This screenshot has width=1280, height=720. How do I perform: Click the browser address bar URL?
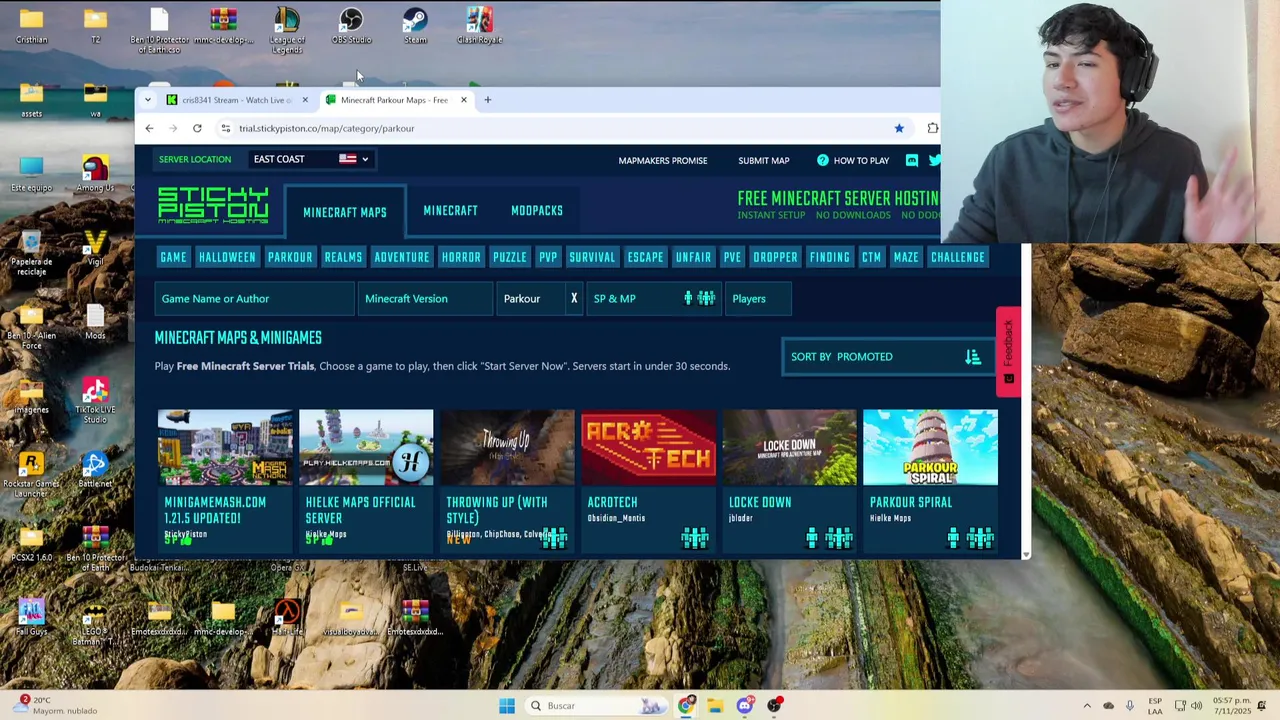(x=327, y=128)
